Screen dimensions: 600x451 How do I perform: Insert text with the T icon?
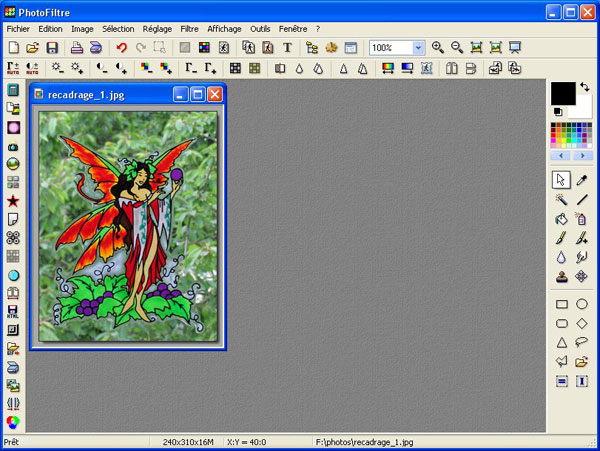tap(287, 47)
